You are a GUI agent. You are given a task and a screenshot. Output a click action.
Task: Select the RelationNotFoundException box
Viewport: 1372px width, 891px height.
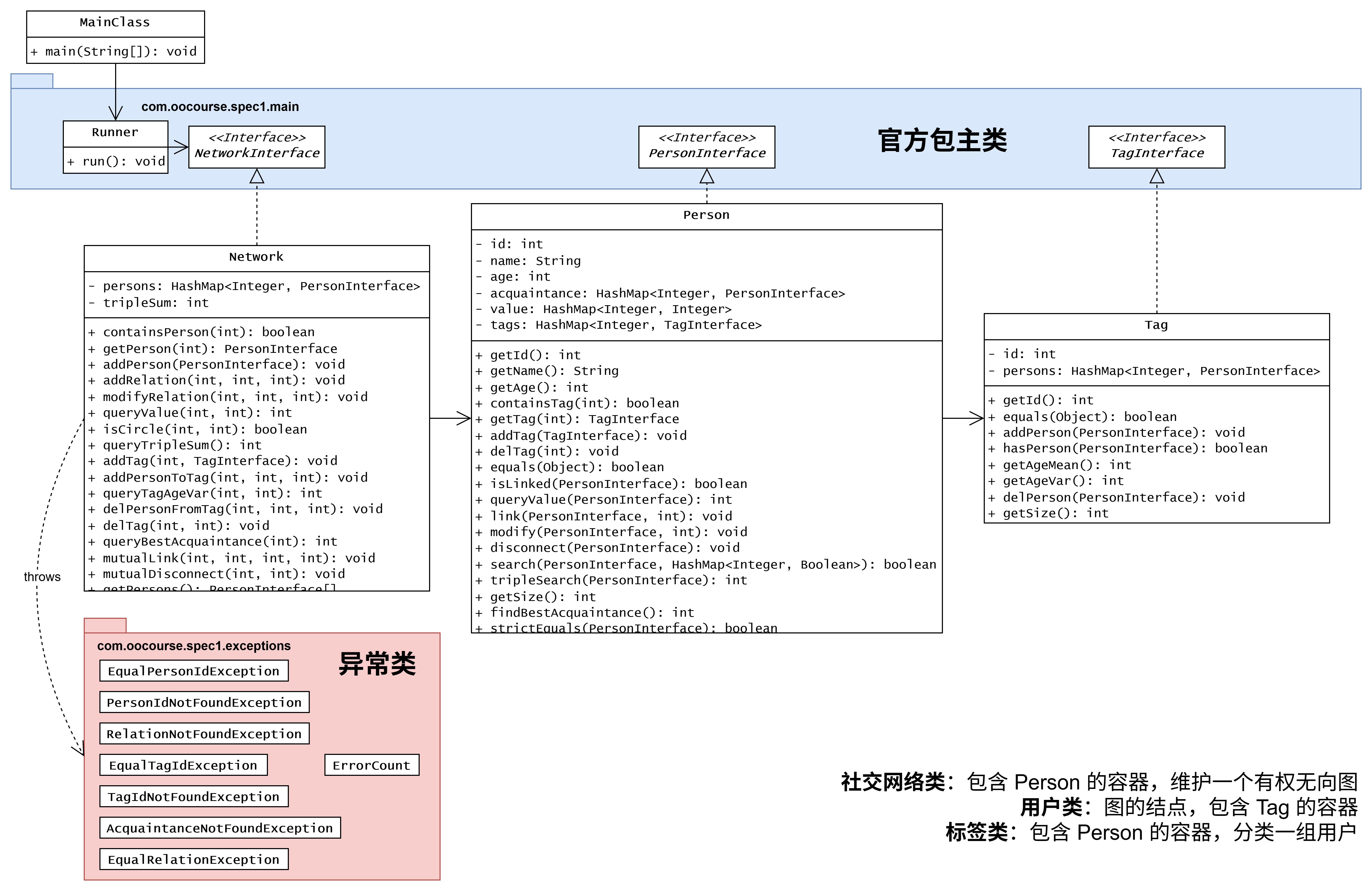point(204,734)
